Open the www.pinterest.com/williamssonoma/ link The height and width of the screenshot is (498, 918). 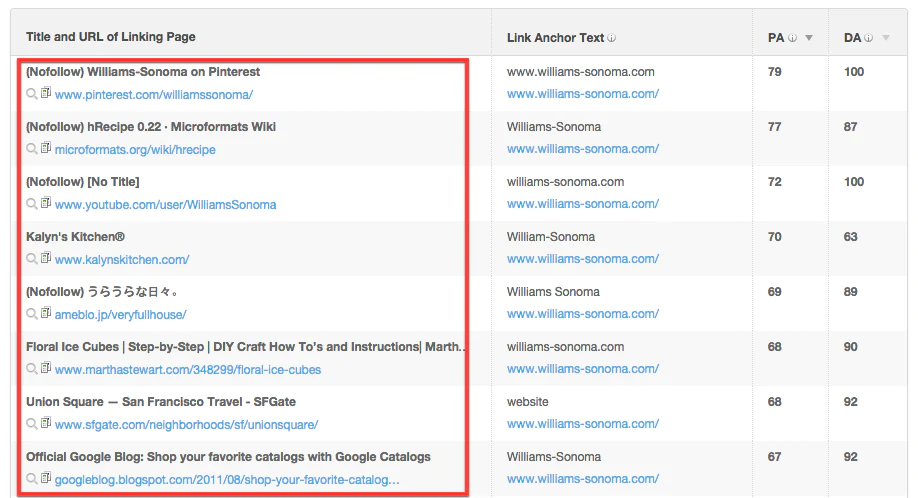(154, 95)
